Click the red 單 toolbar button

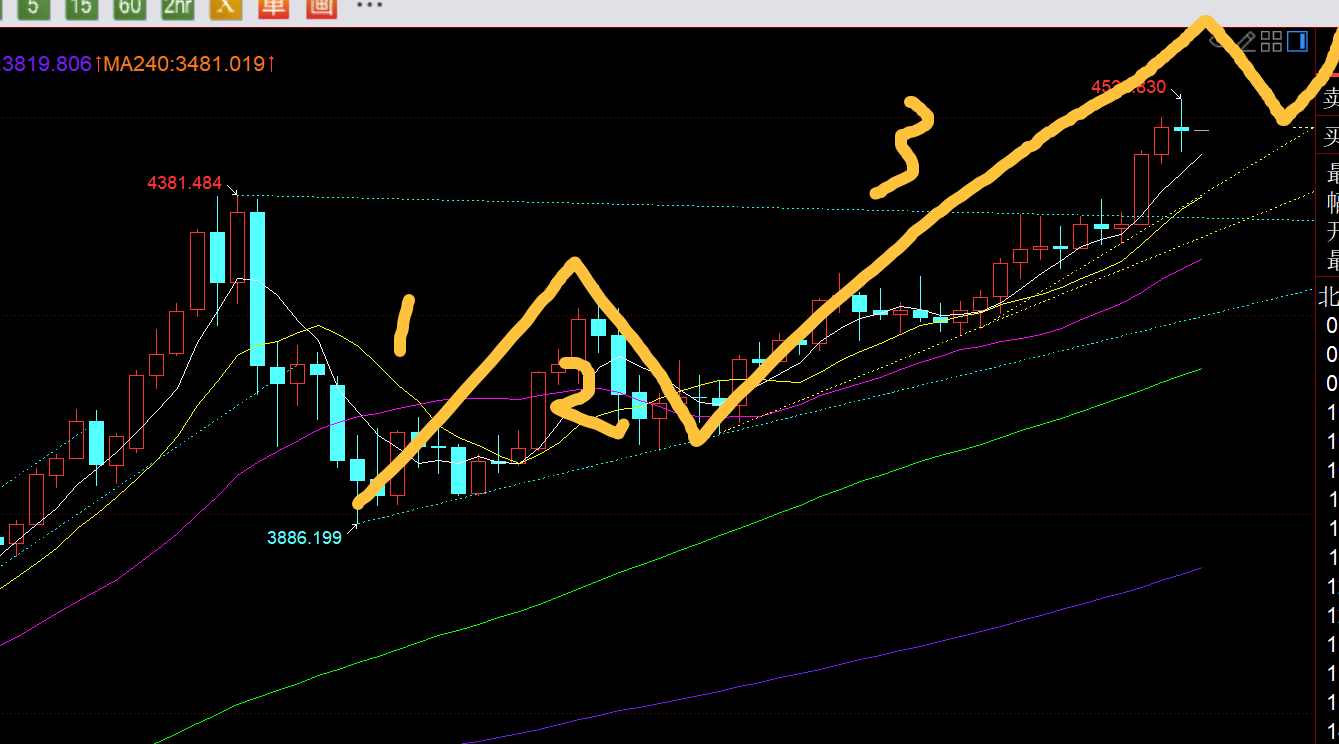pos(273,8)
